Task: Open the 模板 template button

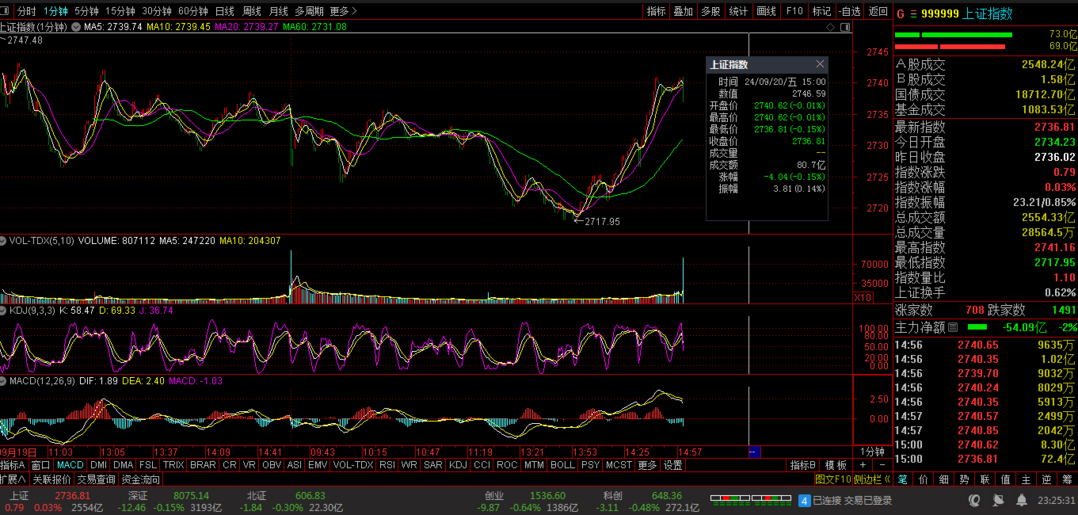Action: [x=836, y=465]
